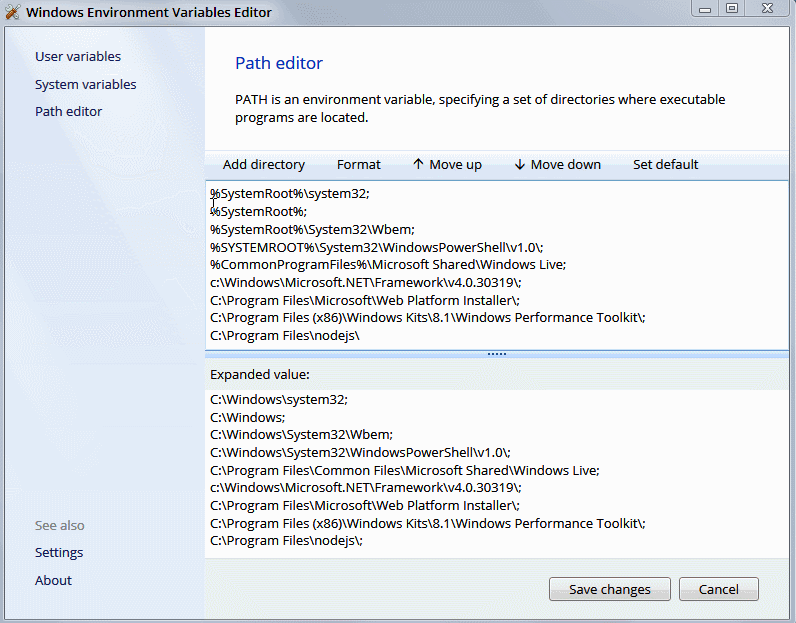
Task: Open the System variables section
Action: [85, 84]
